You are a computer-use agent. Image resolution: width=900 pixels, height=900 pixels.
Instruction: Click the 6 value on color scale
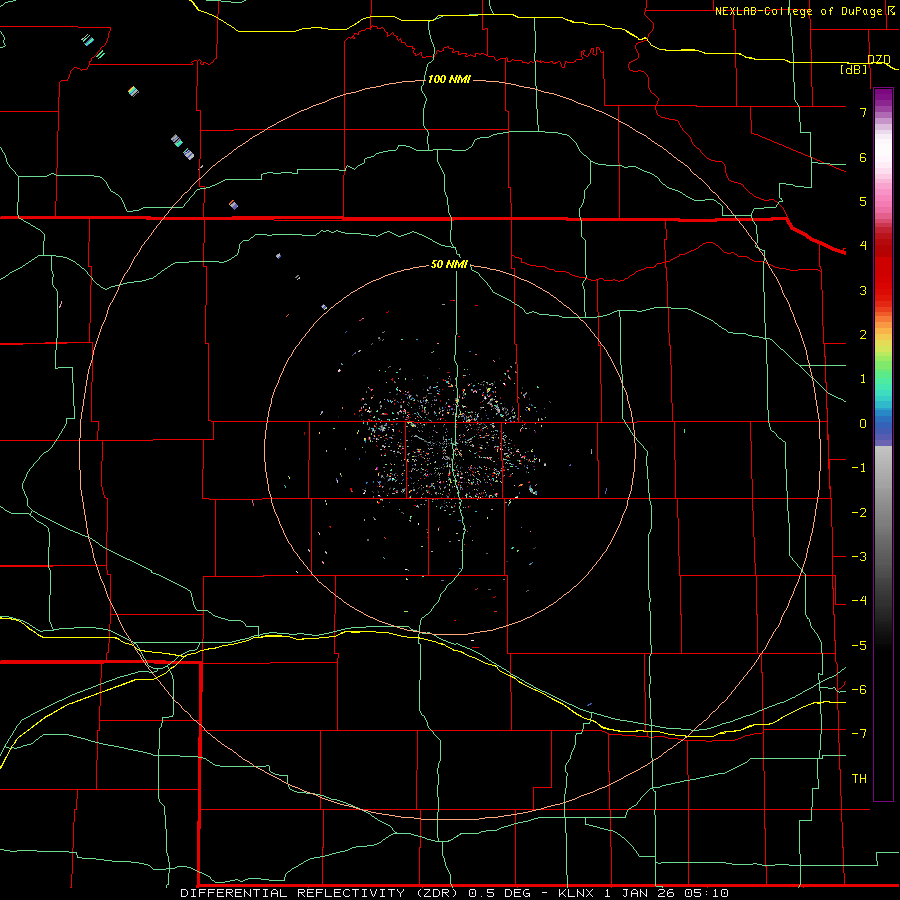(863, 157)
